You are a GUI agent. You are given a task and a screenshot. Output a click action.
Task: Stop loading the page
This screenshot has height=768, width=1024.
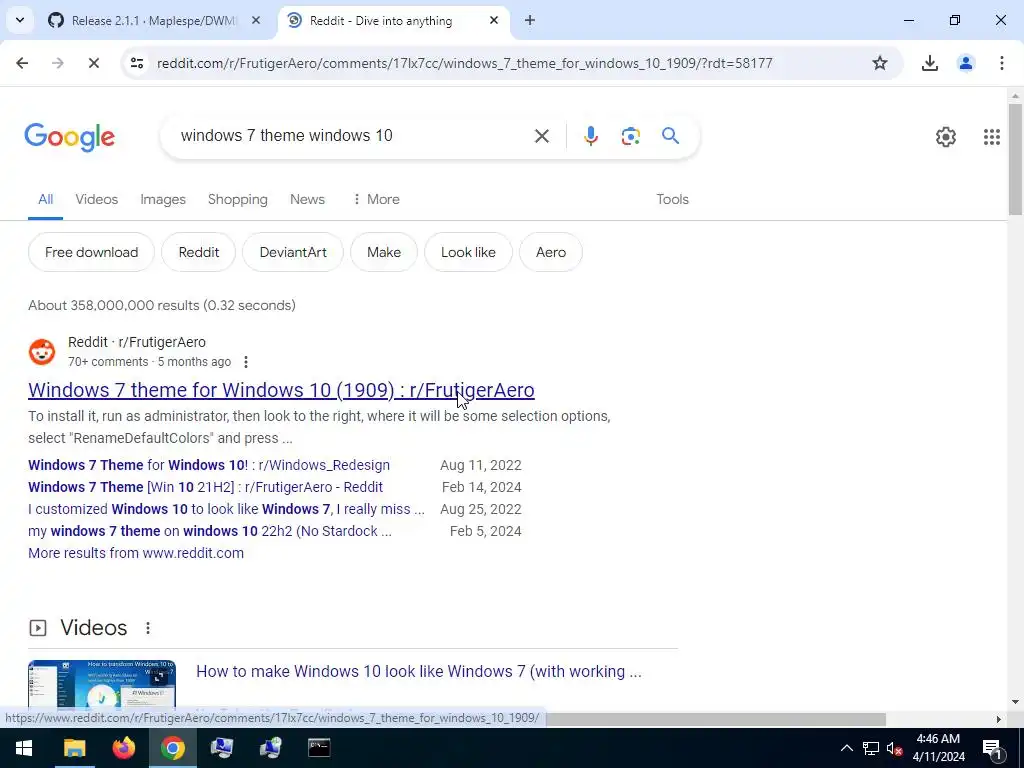click(93, 63)
